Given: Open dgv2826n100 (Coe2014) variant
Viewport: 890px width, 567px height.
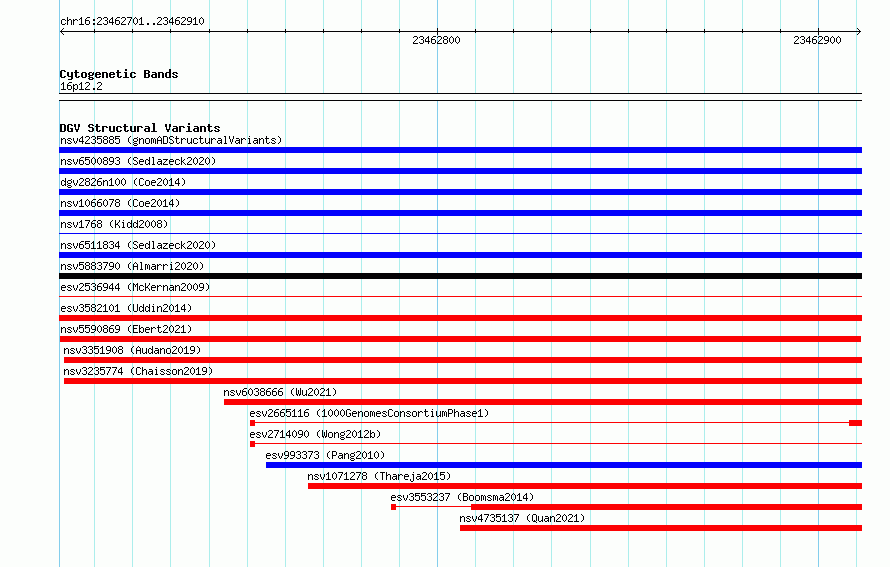Looking at the screenshot, I should pyautogui.click(x=123, y=182).
